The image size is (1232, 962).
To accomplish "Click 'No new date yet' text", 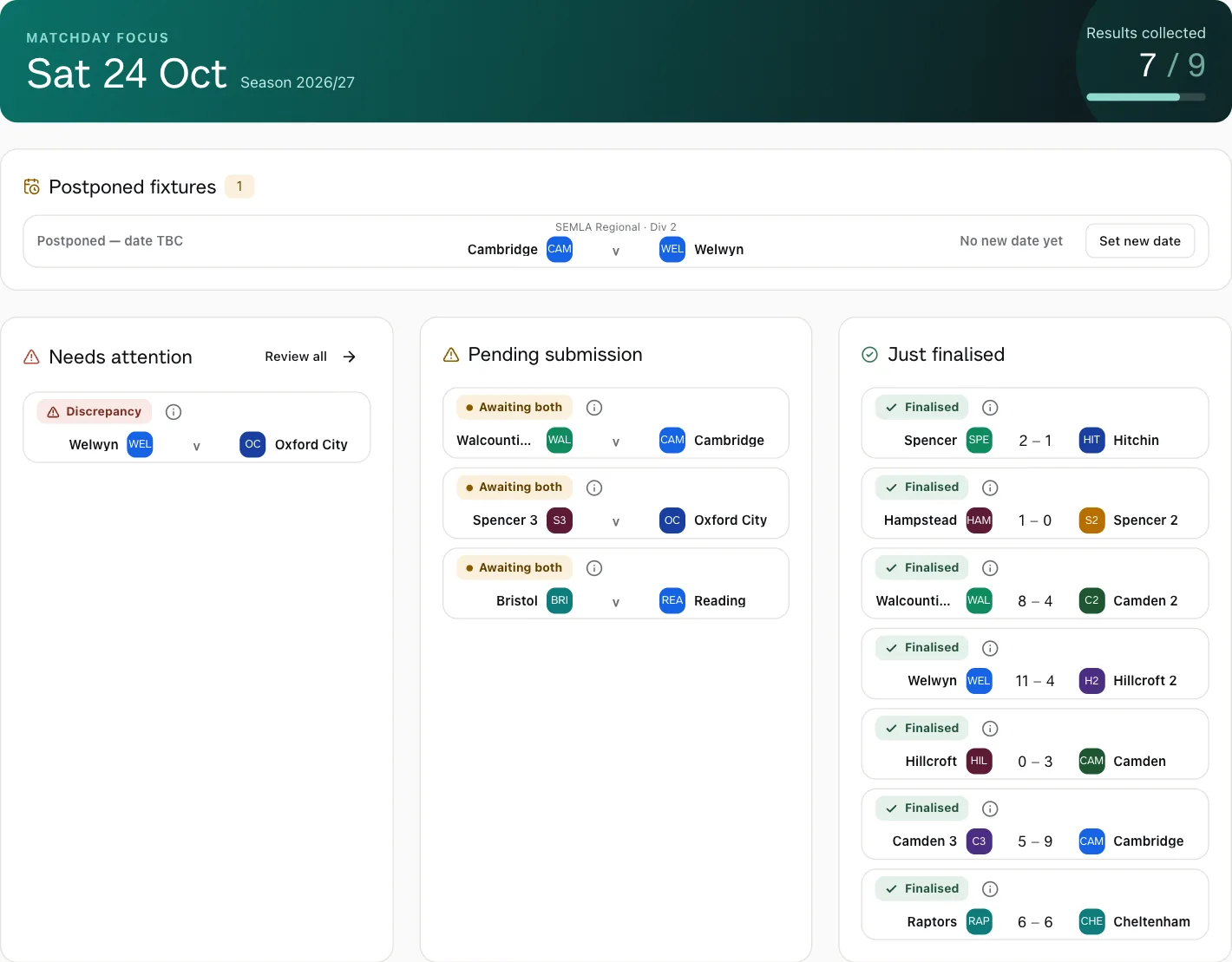I will [x=1011, y=241].
